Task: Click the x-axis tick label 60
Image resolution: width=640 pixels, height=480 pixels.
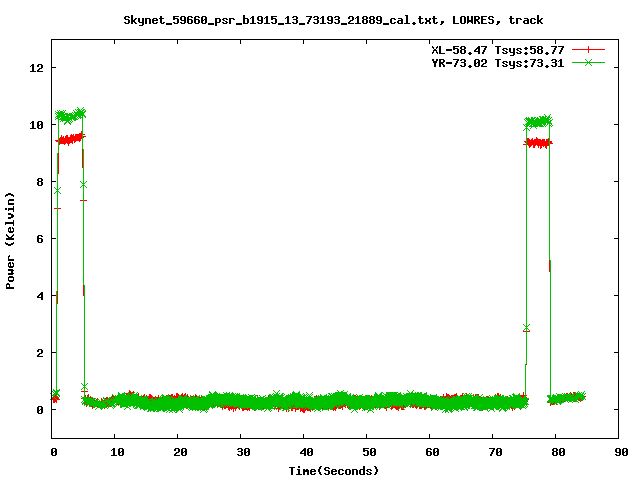Action: click(x=432, y=452)
